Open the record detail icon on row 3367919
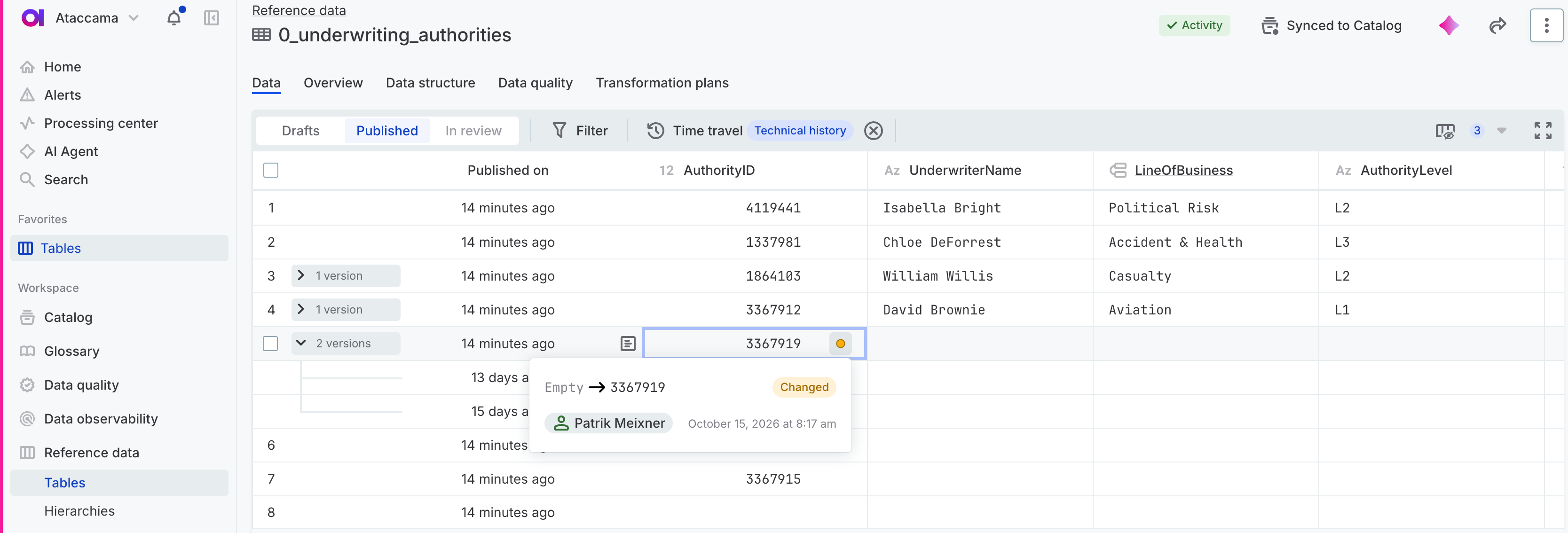 click(628, 344)
